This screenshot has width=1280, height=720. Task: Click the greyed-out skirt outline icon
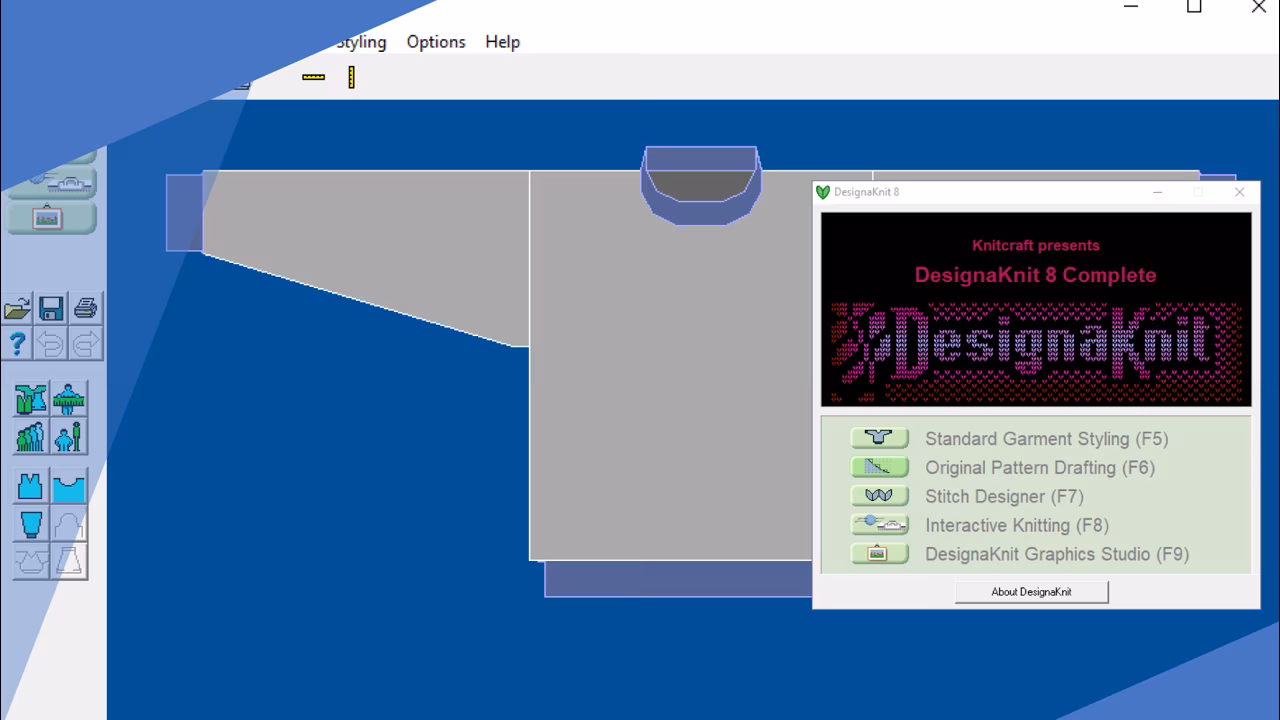69,561
